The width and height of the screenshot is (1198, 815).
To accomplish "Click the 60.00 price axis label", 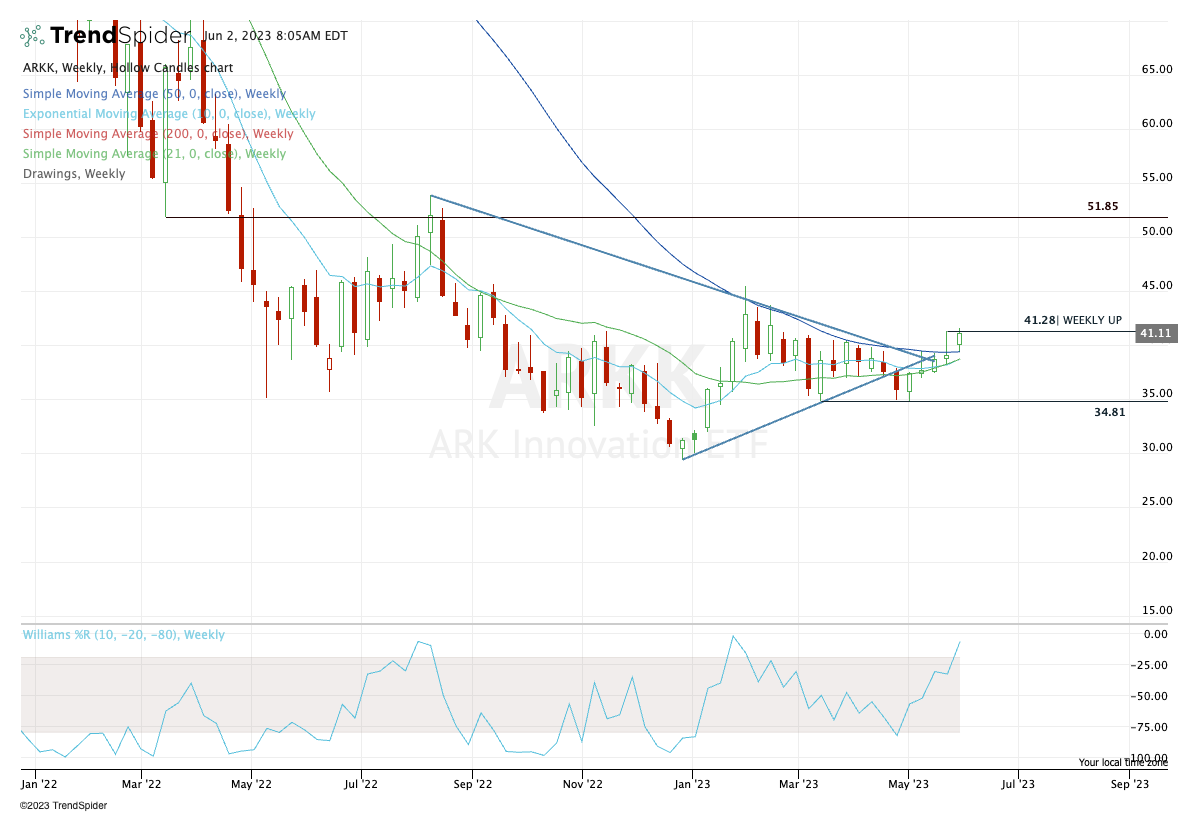I will click(1157, 123).
